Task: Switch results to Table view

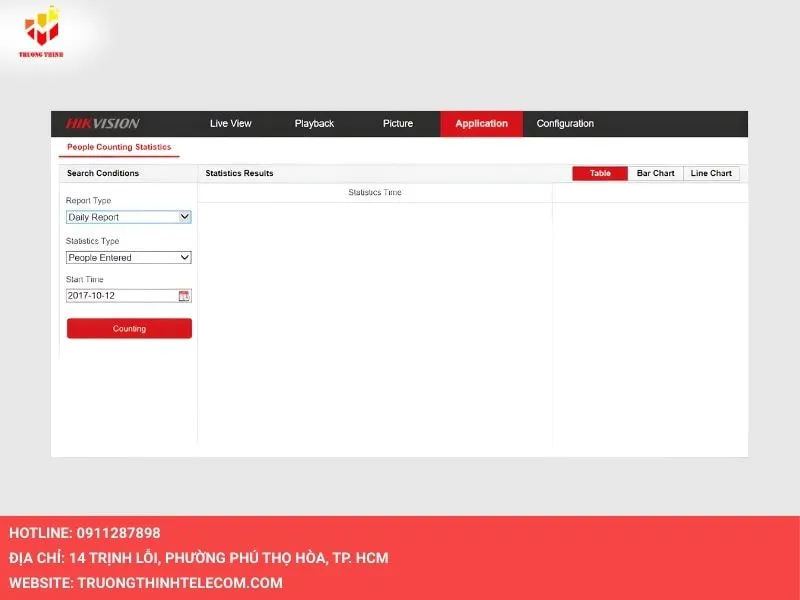Action: [x=600, y=173]
